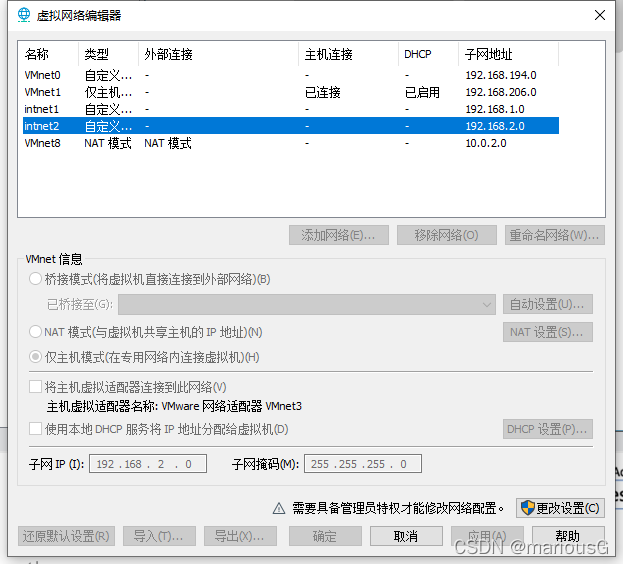
Task: Click the 已连接 cell in the VMnet1 row
Action: (x=323, y=92)
